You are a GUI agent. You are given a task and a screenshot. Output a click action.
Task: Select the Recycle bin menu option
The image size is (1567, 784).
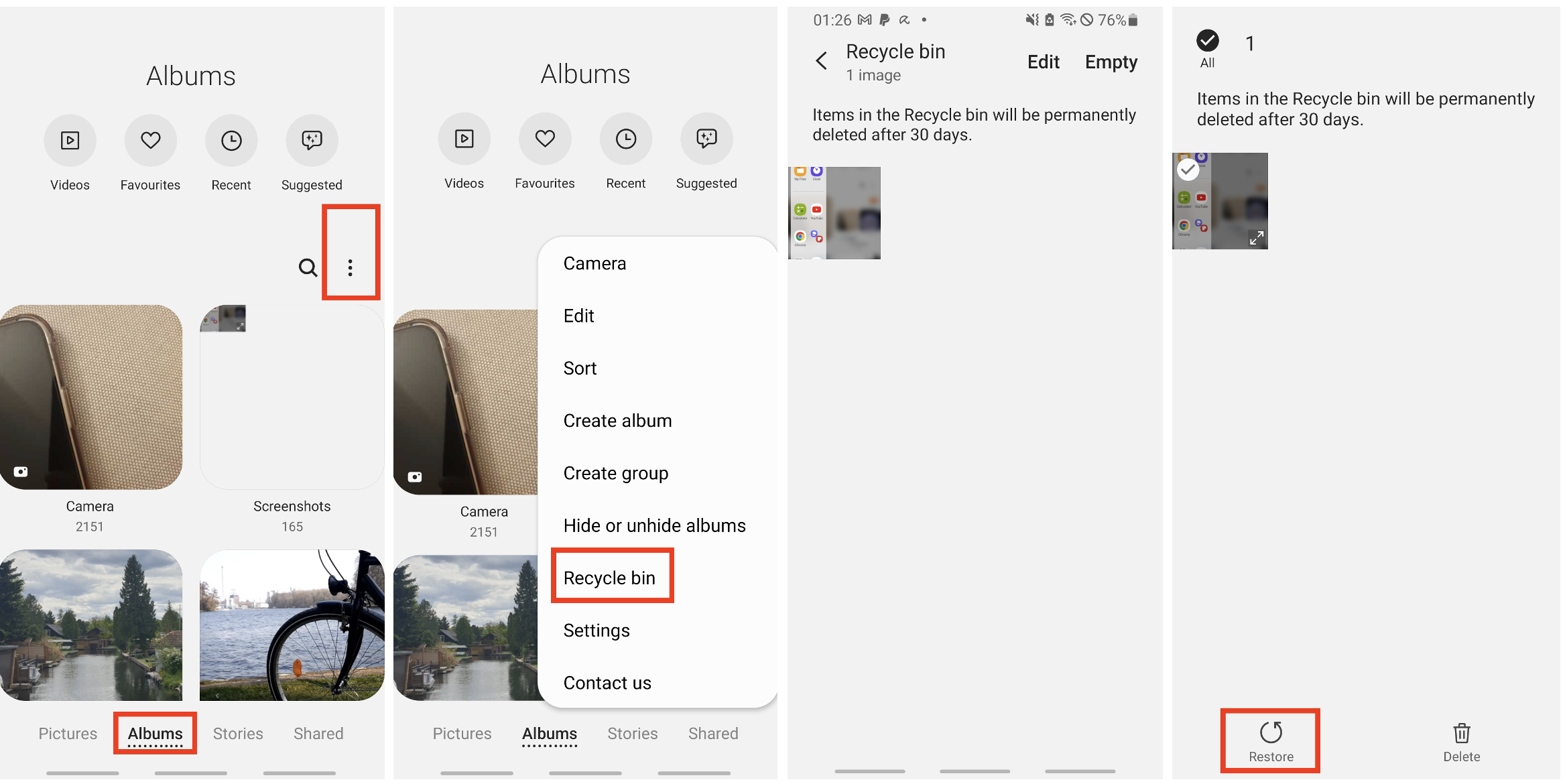tap(610, 577)
